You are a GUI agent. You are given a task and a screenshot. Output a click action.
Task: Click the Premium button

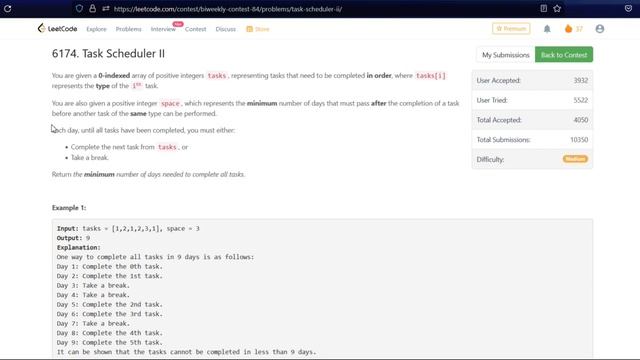(511, 29)
